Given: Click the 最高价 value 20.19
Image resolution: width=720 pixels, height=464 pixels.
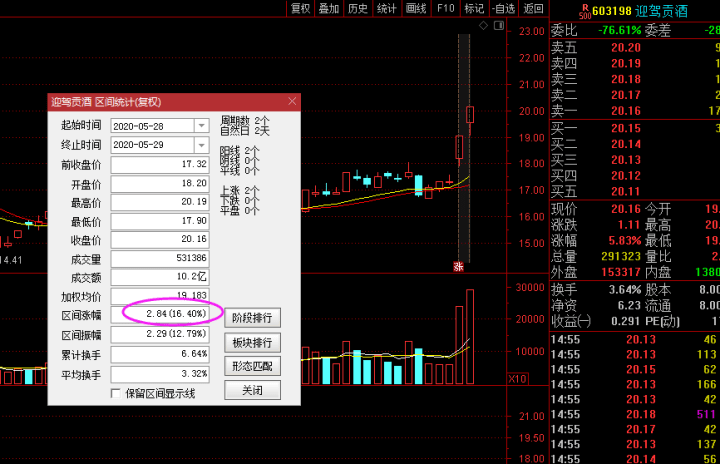Looking at the screenshot, I should (160, 202).
